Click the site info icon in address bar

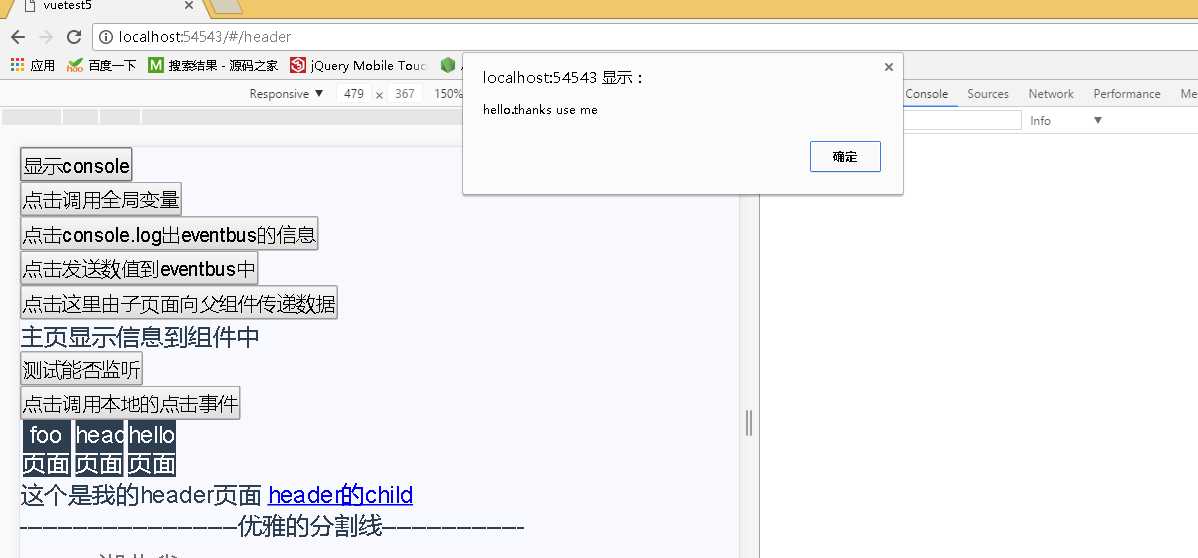click(106, 37)
